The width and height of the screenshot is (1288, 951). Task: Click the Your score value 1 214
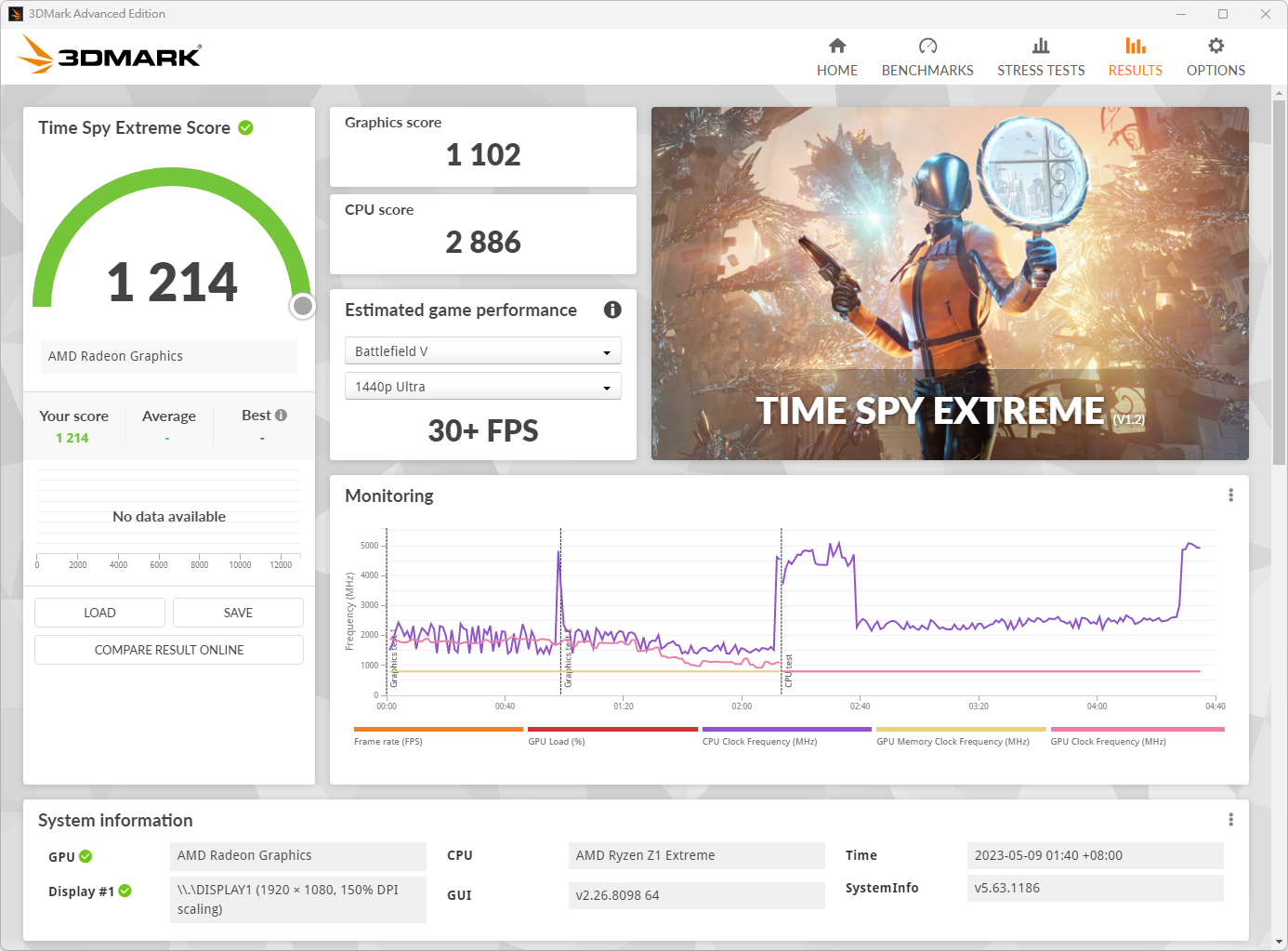(72, 438)
